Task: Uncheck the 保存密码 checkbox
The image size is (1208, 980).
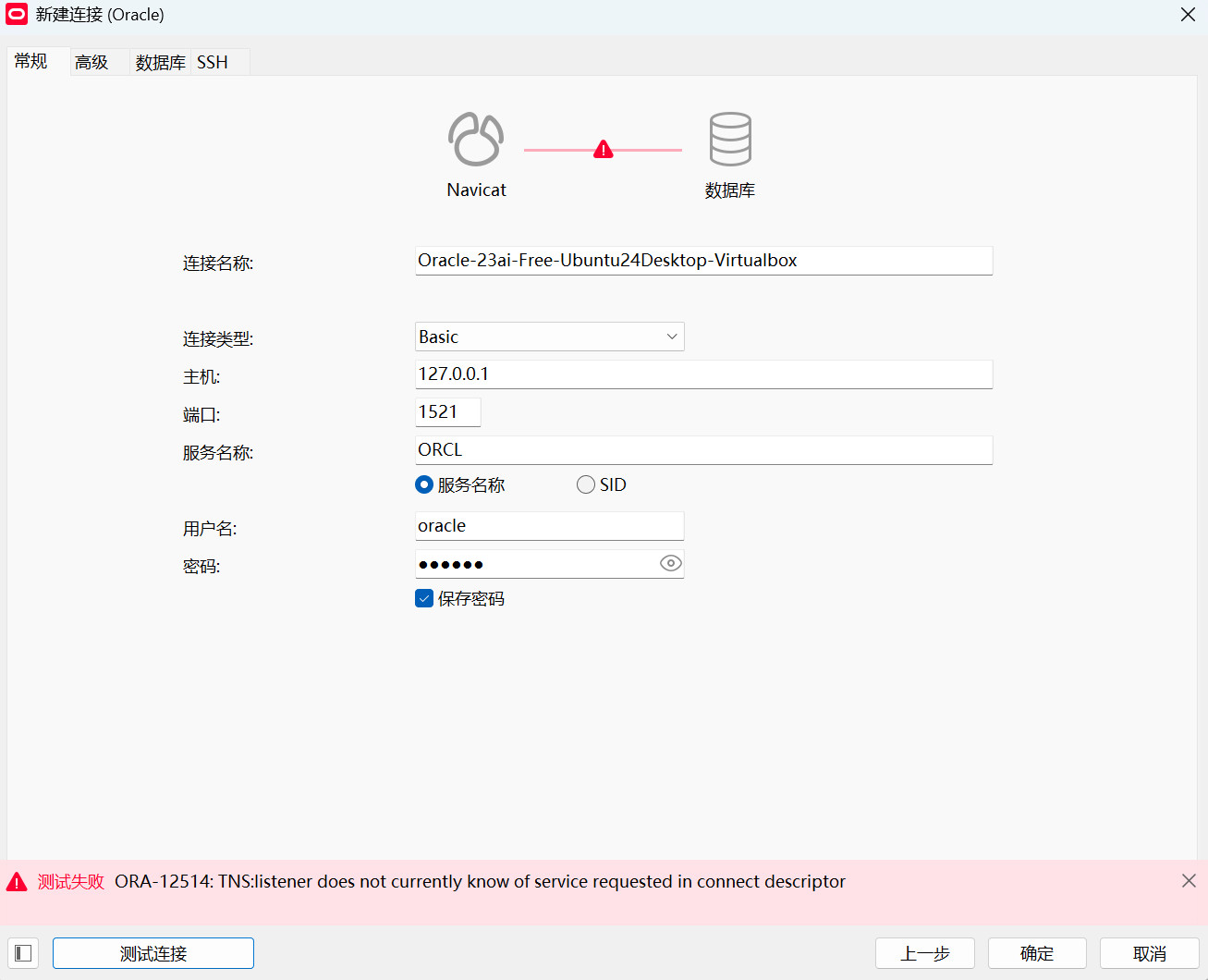Action: click(424, 598)
